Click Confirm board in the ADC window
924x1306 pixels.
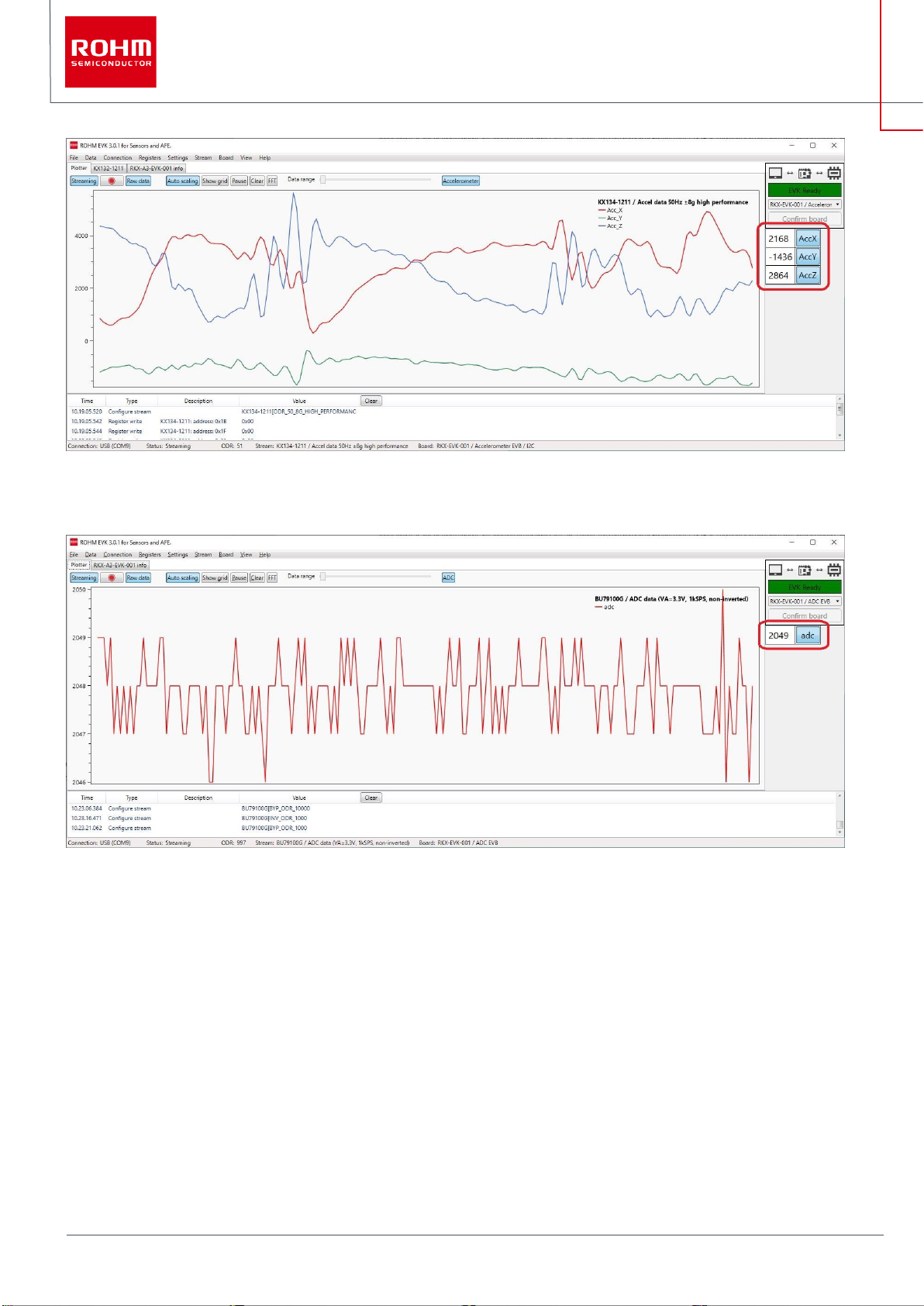(x=805, y=615)
